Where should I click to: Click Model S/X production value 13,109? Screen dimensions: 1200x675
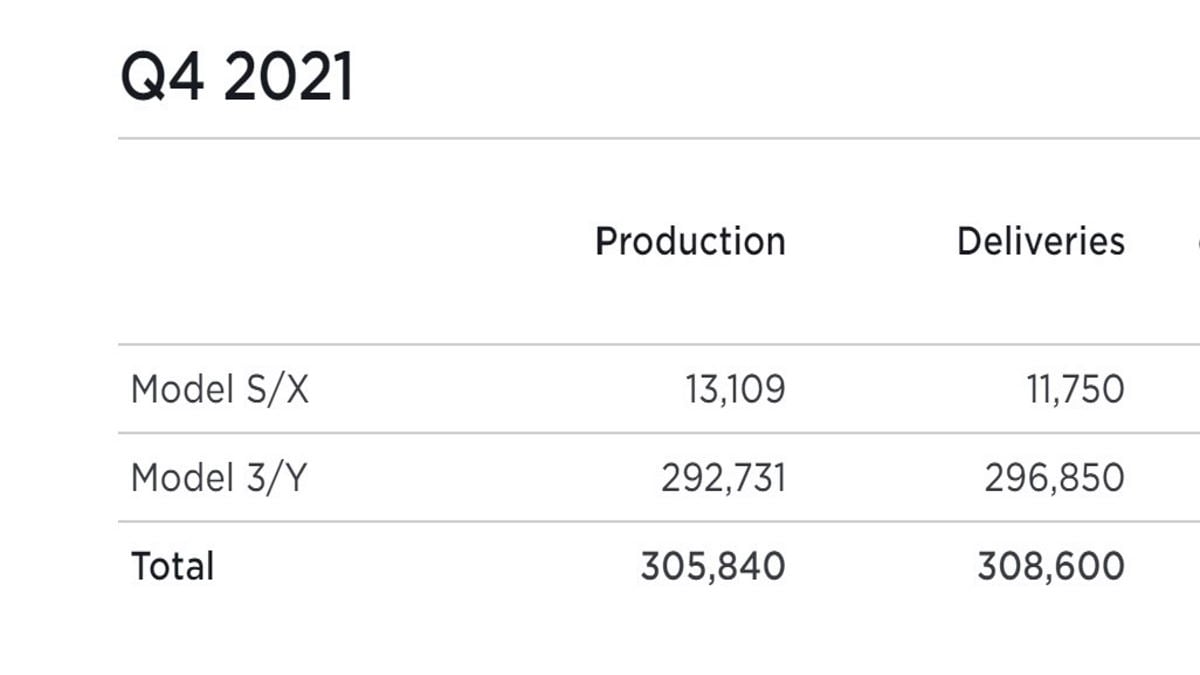click(x=735, y=389)
